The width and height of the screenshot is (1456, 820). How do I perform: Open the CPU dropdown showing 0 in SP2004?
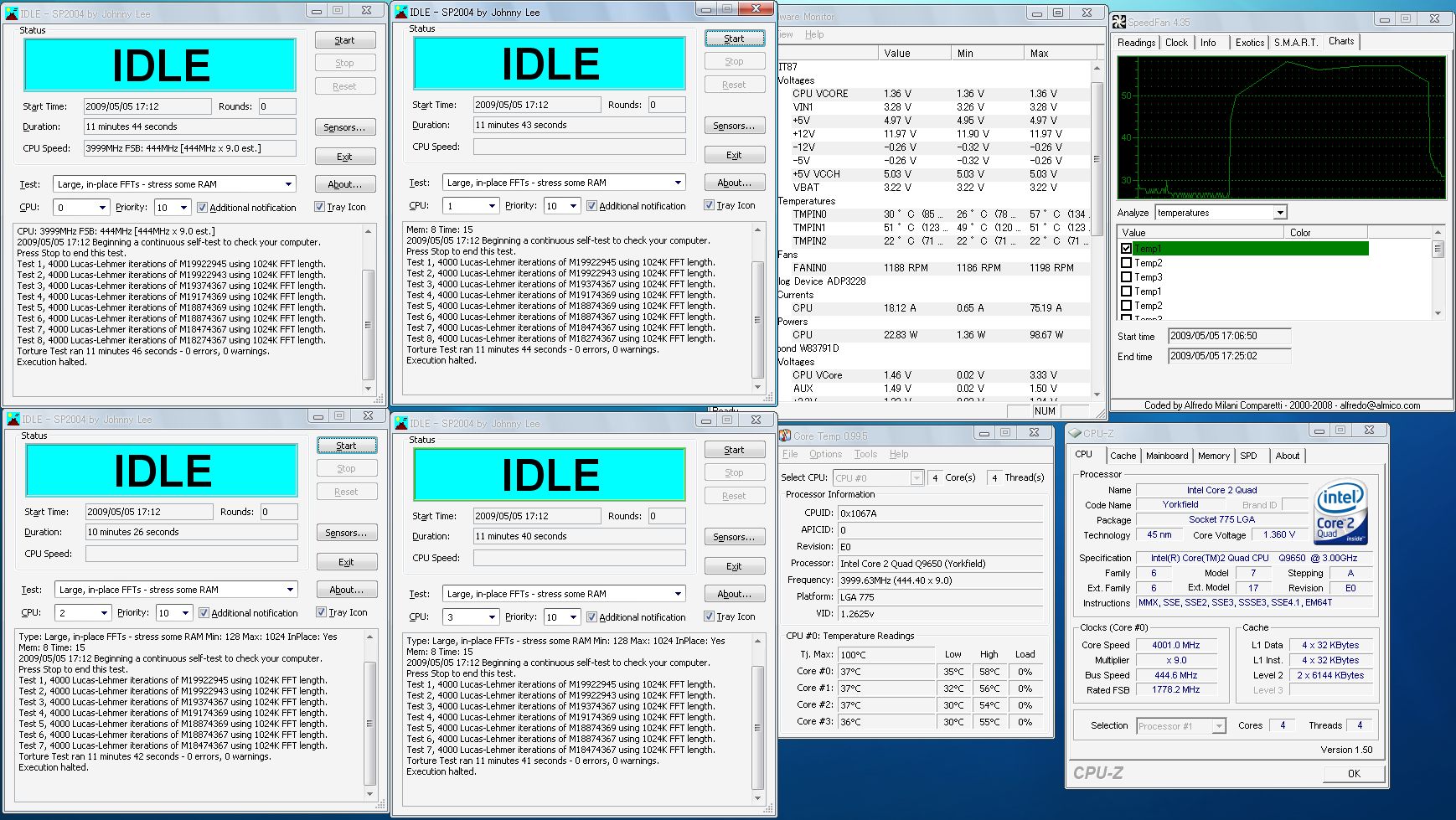102,207
